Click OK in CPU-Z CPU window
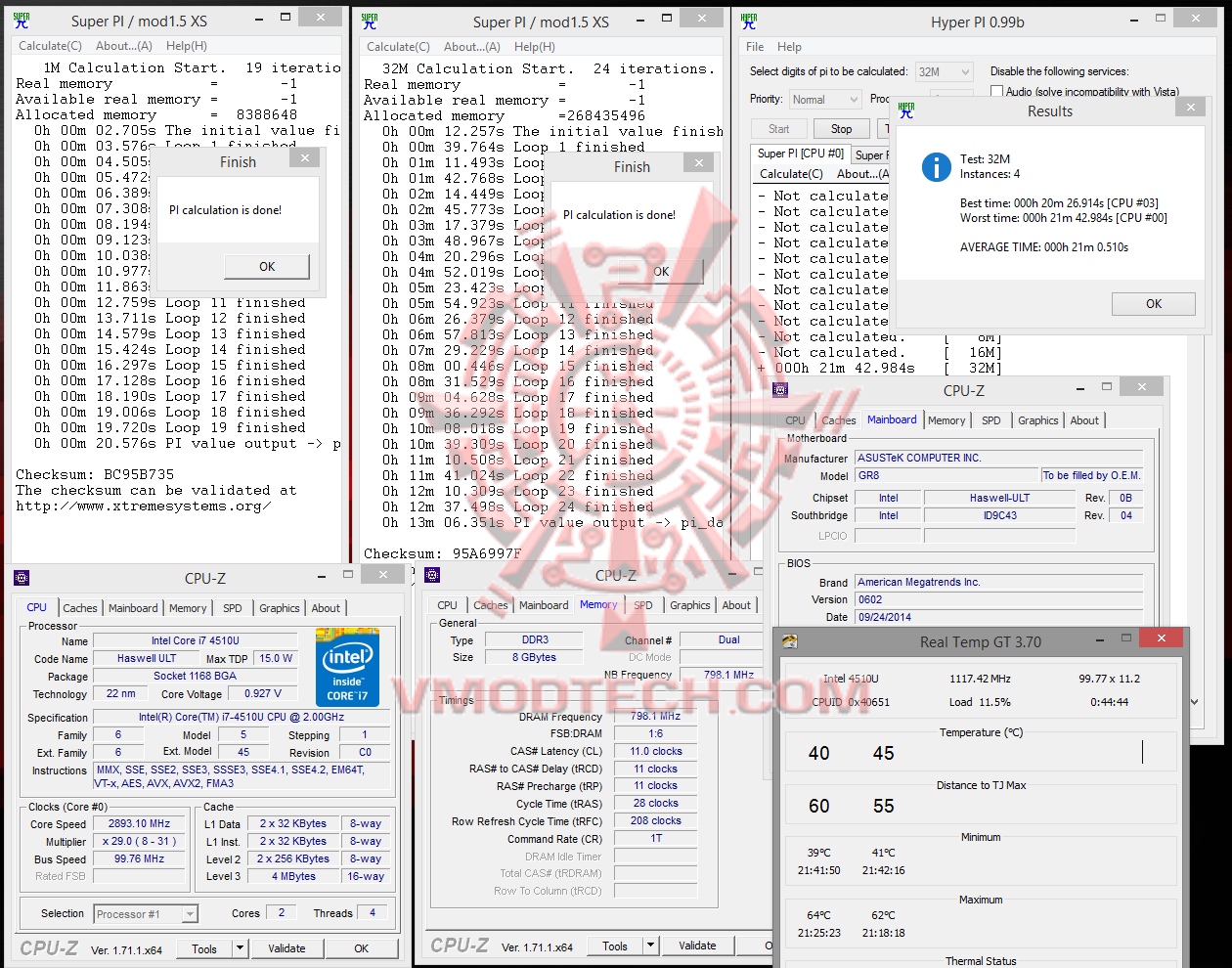Screen dimensions: 1232x968 [361, 947]
